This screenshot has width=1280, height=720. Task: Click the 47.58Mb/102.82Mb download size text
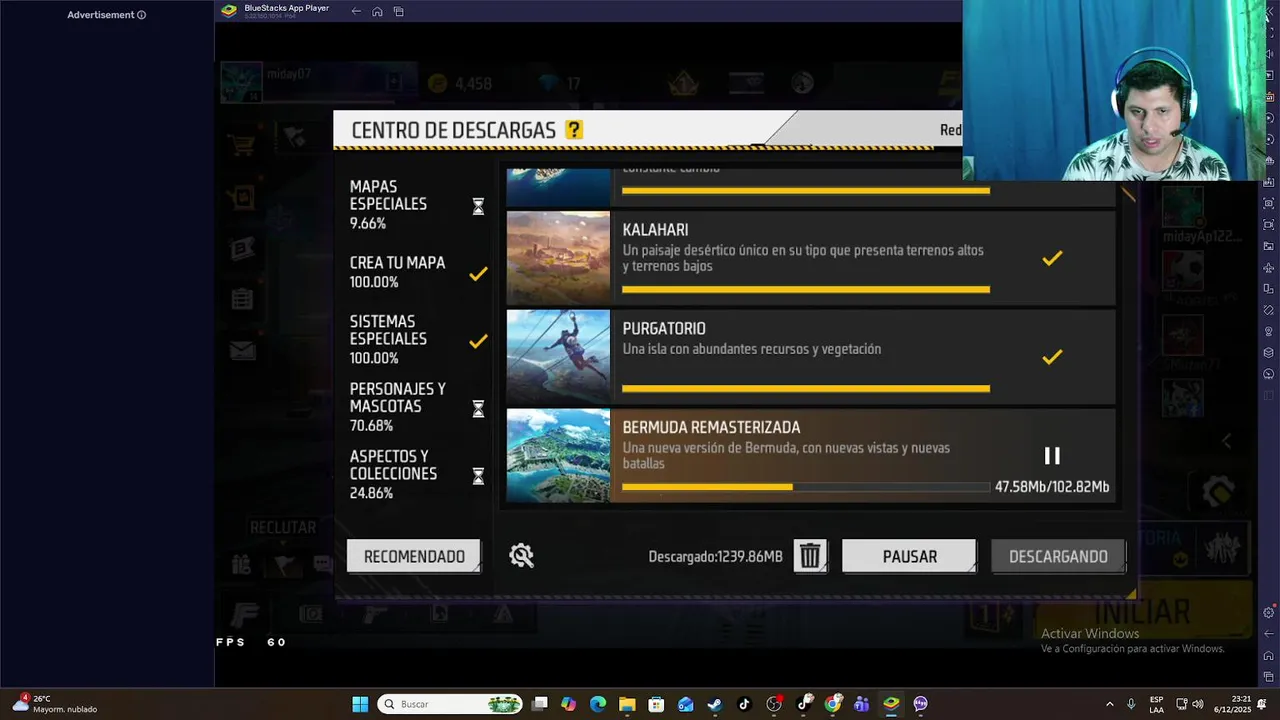[1052, 487]
